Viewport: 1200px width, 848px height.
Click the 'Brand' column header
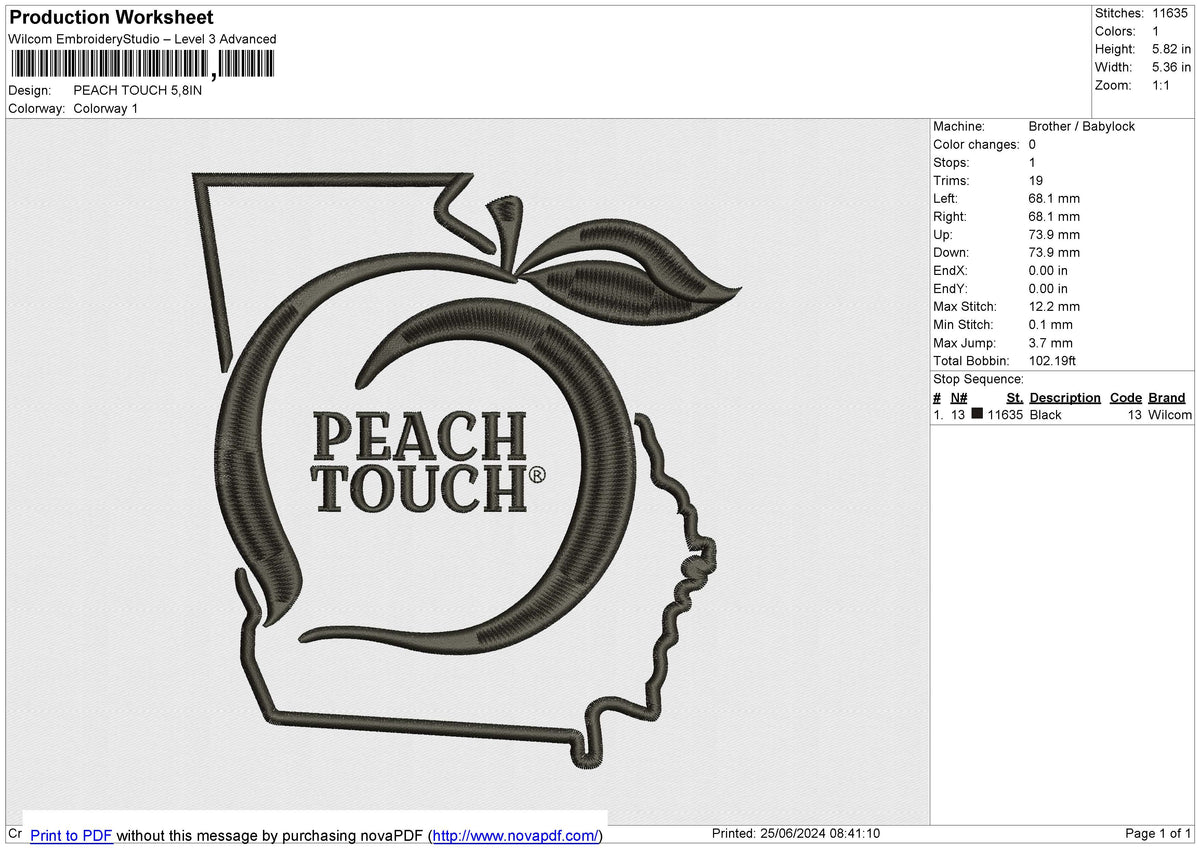click(1167, 397)
